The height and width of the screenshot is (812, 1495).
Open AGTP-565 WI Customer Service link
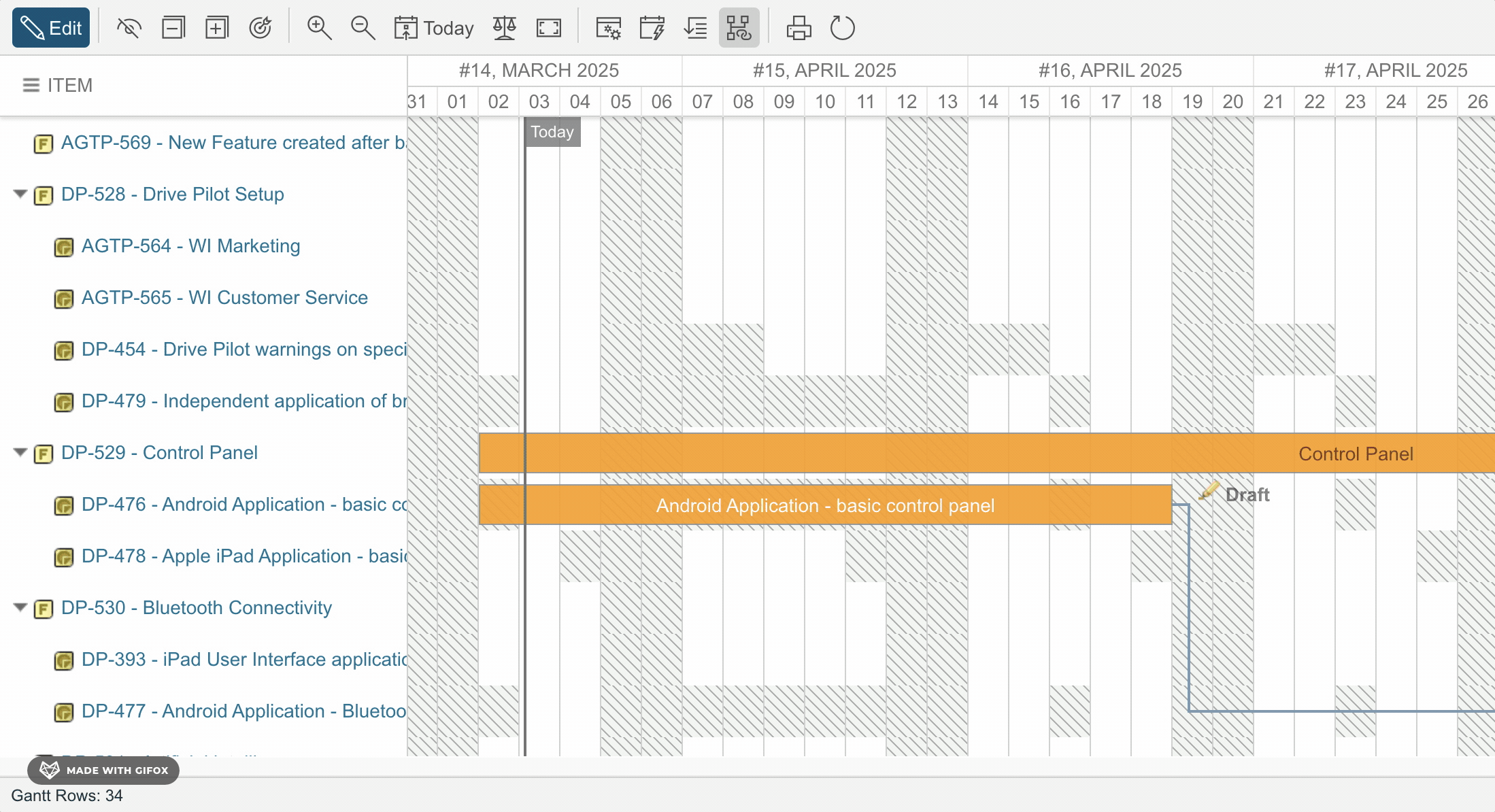224,298
